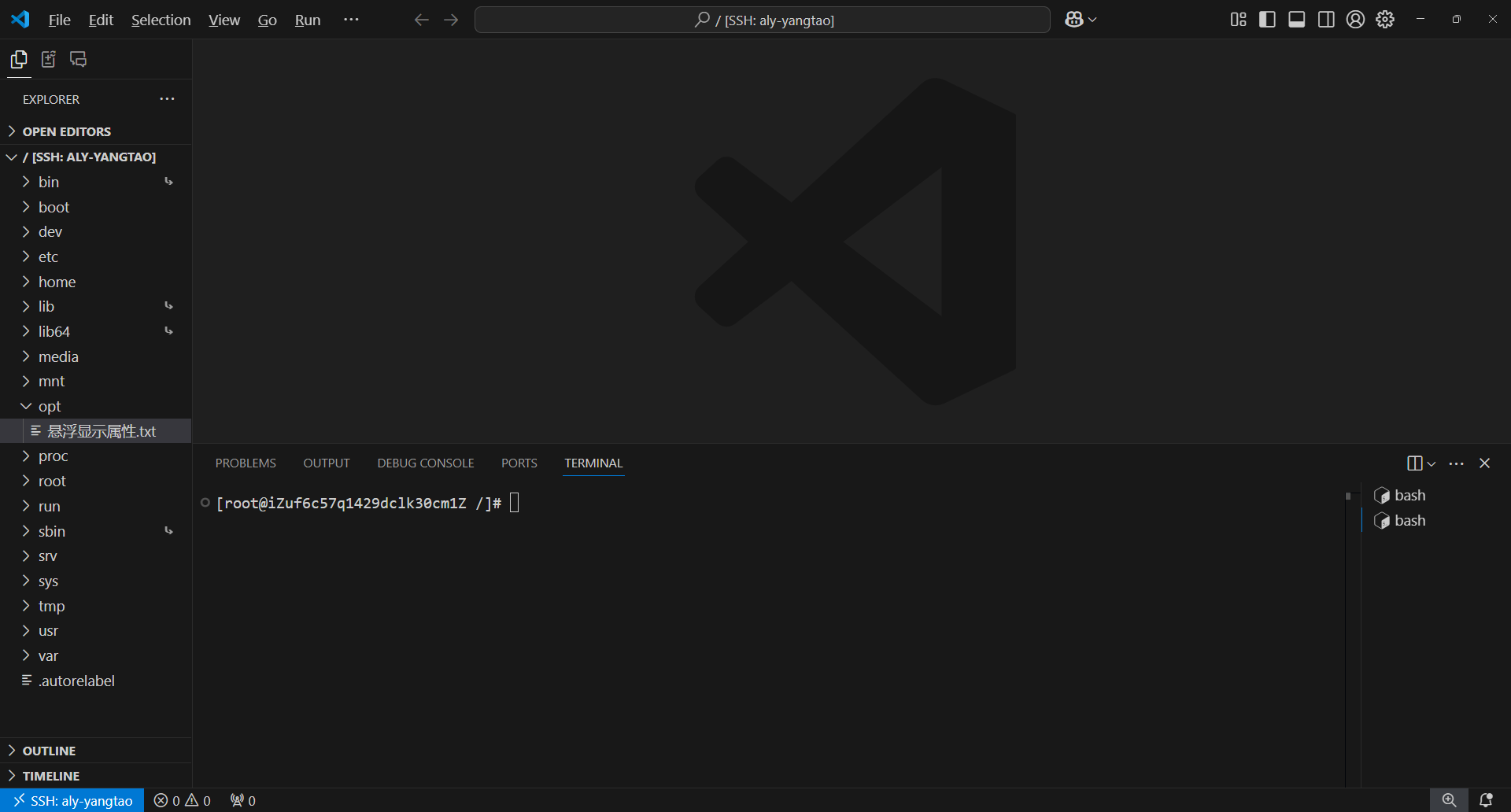Open the Explorer view icon

(x=19, y=60)
